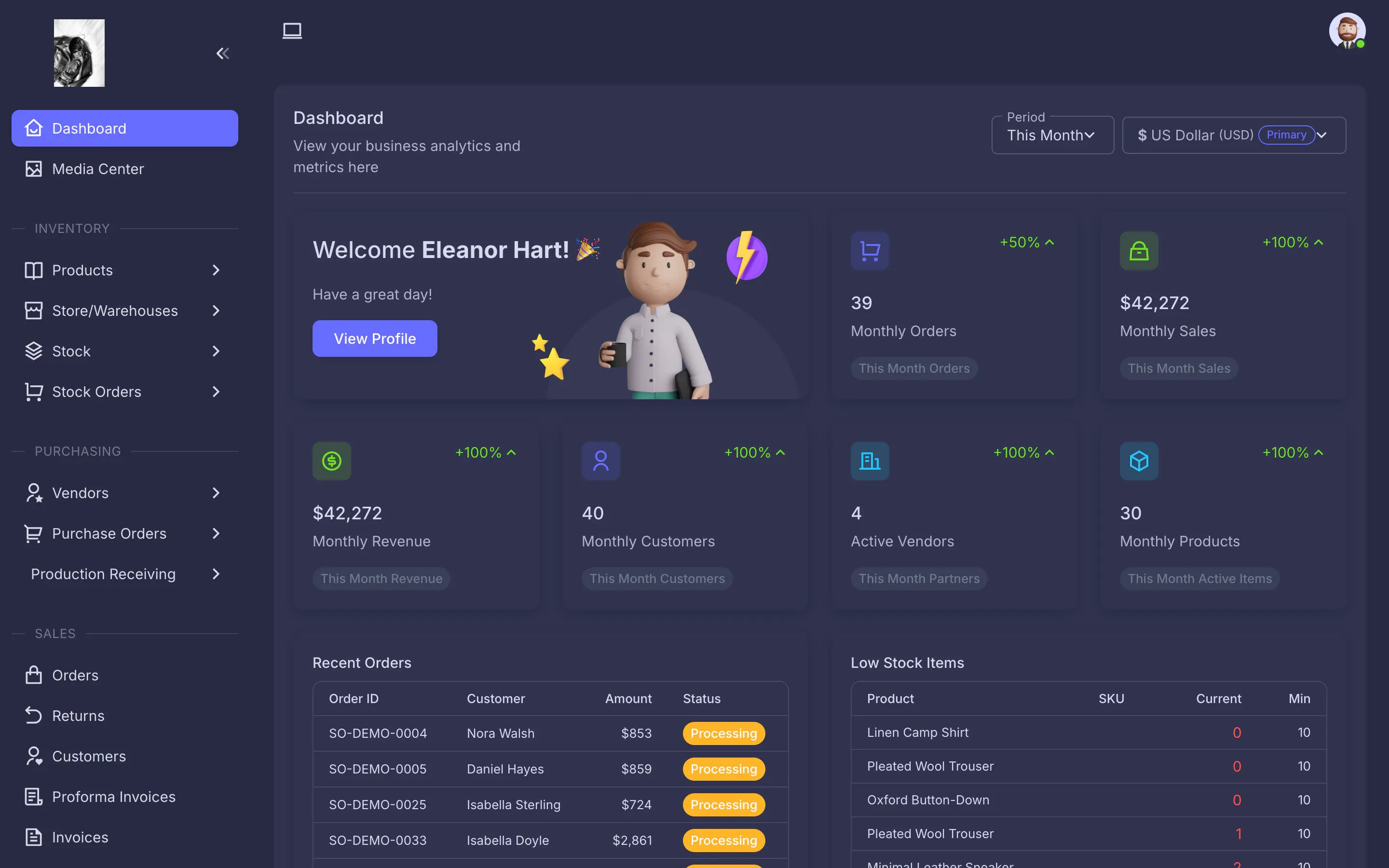Click the Products book icon

[34, 270]
